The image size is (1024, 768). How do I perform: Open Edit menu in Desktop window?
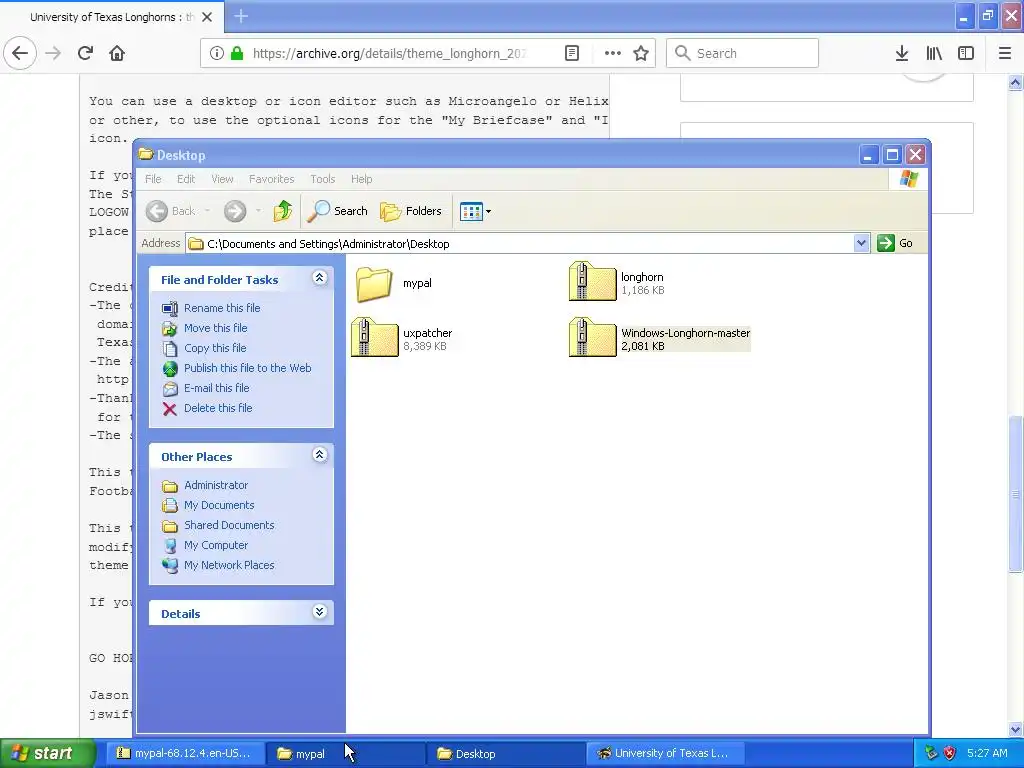pos(185,179)
